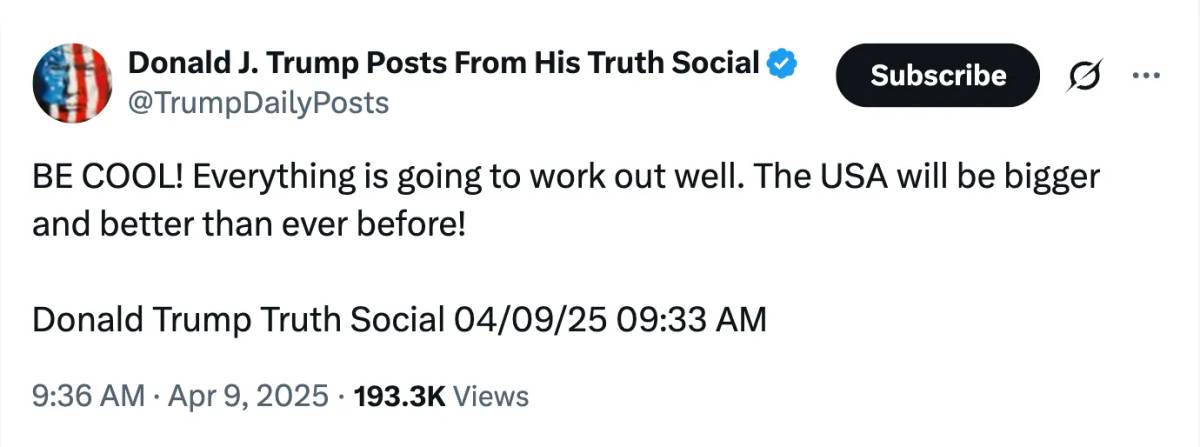
Task: Click the blue verified checkmark badge
Action: [x=783, y=64]
